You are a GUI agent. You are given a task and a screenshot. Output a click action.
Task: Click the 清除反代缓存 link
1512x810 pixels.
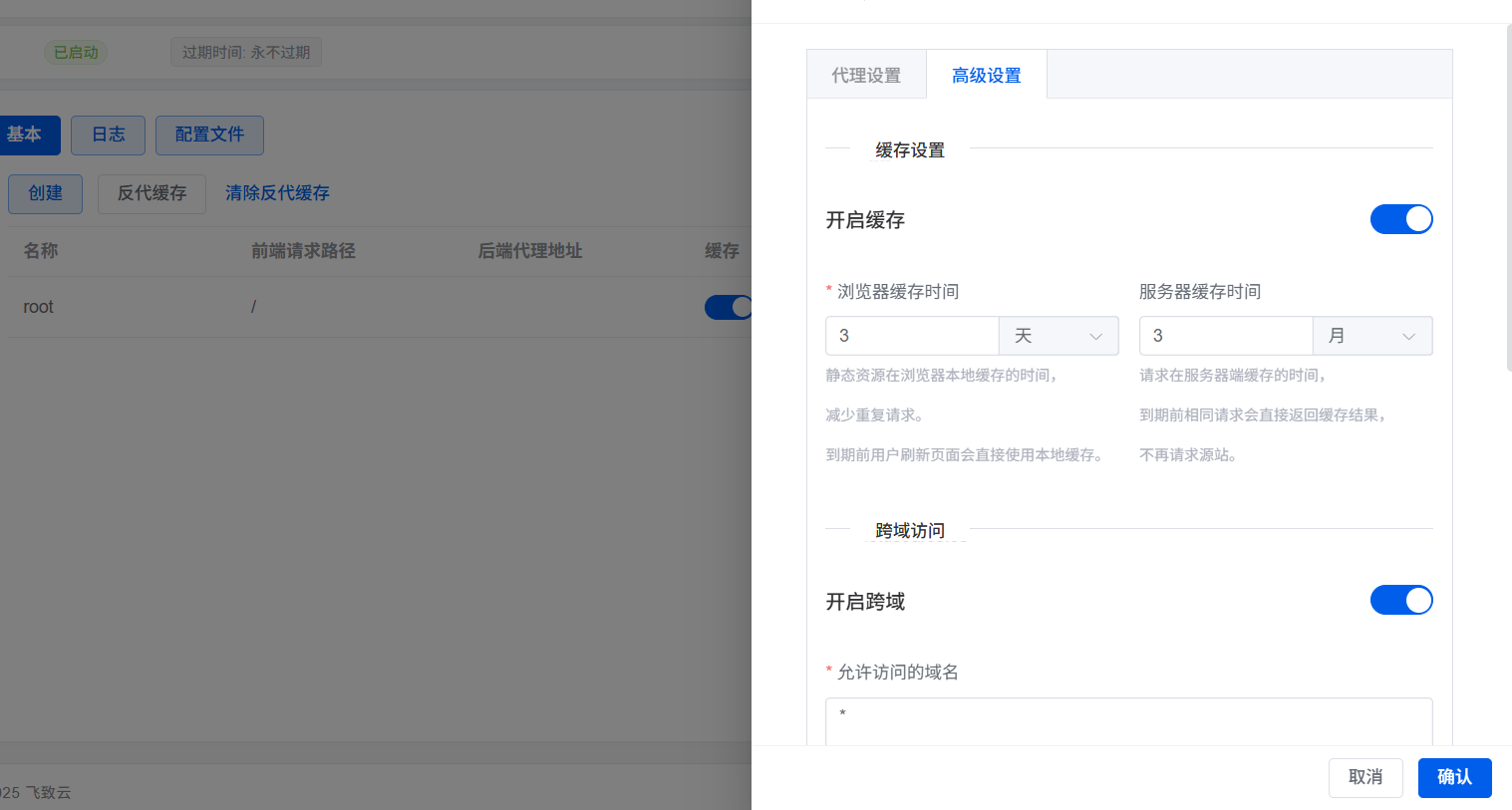[x=277, y=193]
